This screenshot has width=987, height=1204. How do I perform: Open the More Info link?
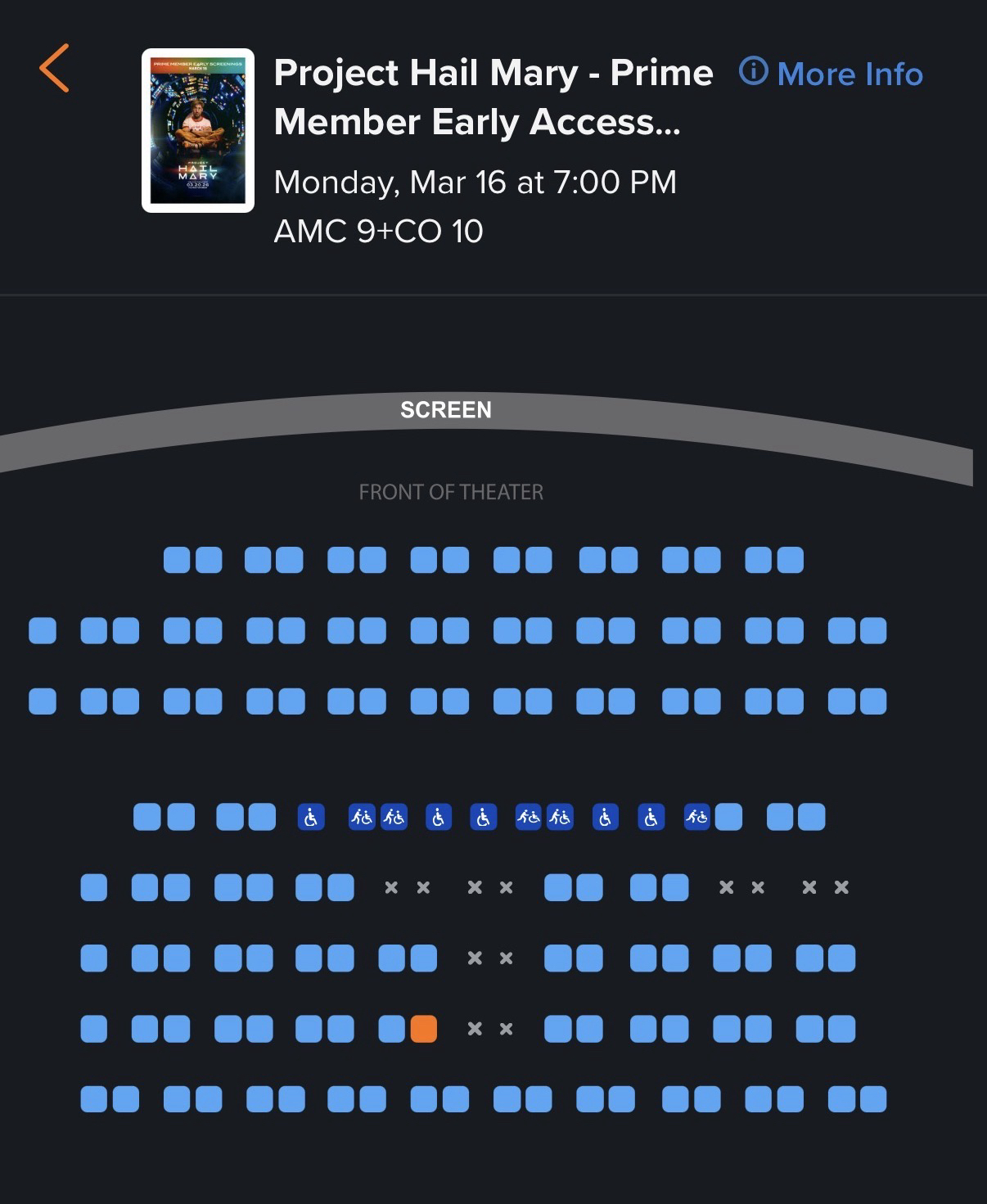point(850,74)
